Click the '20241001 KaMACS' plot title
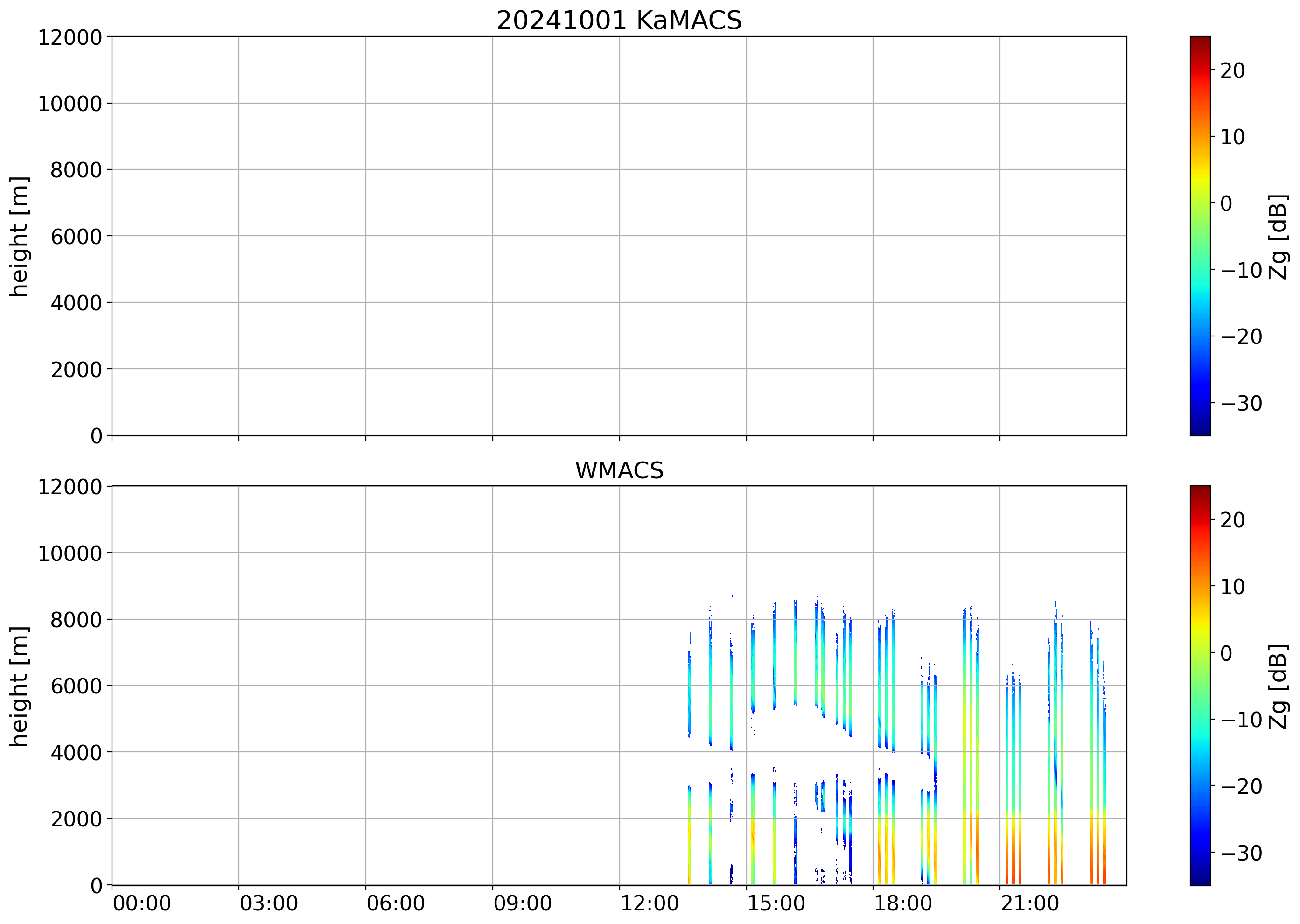Screen dimensions: 1300x924 (619, 21)
